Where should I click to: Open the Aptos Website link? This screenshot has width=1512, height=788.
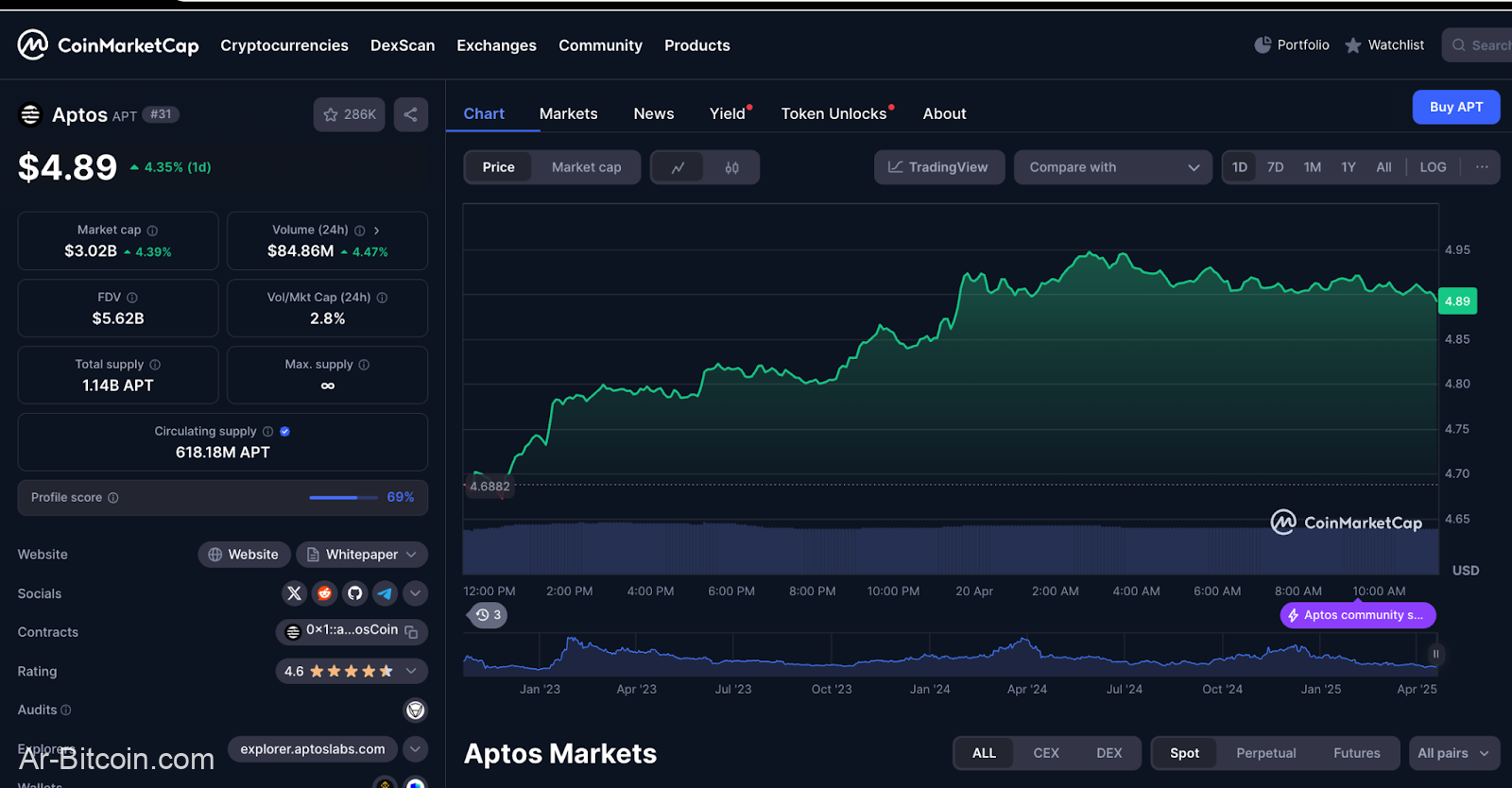244,555
